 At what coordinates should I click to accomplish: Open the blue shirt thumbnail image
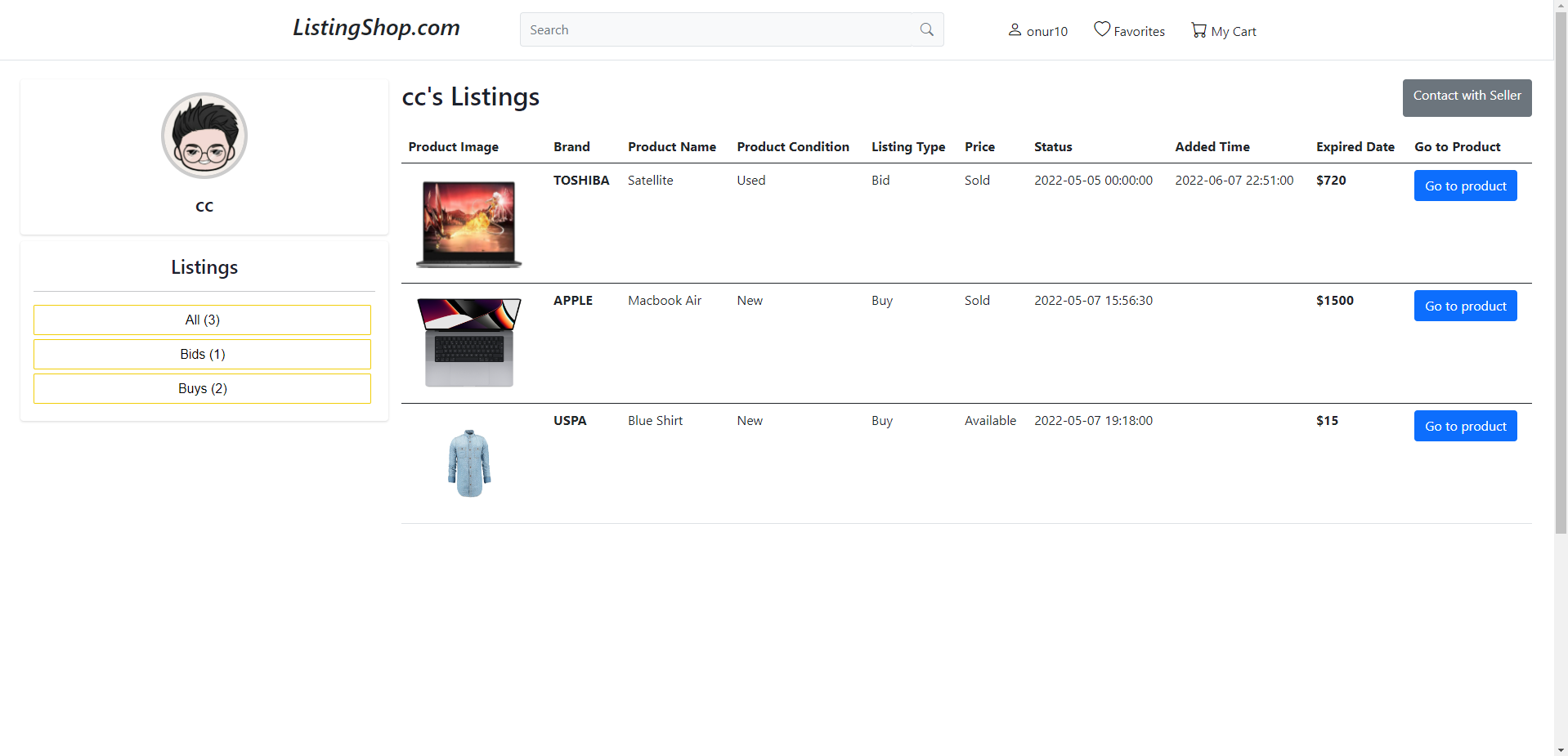[x=469, y=463]
